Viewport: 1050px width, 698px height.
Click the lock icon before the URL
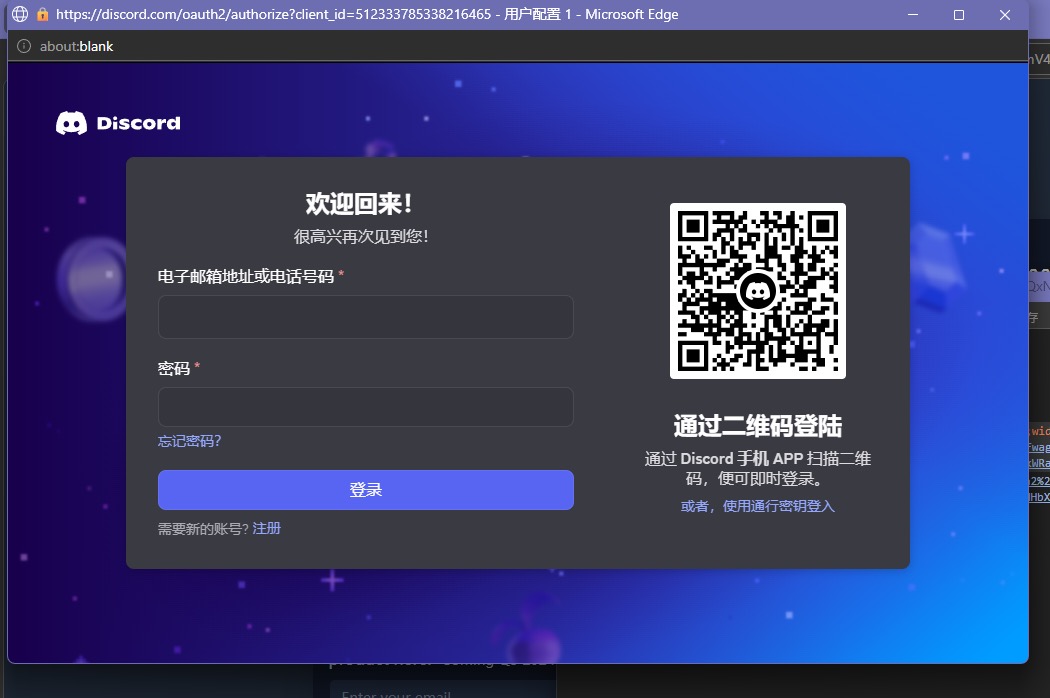click(x=42, y=15)
